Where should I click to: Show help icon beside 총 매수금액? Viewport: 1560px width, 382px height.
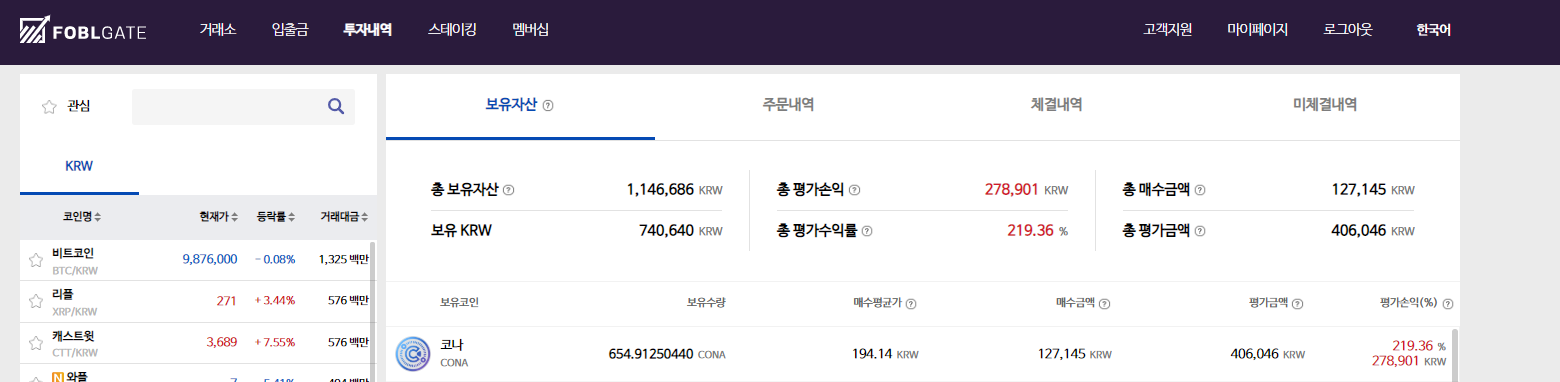(1200, 189)
